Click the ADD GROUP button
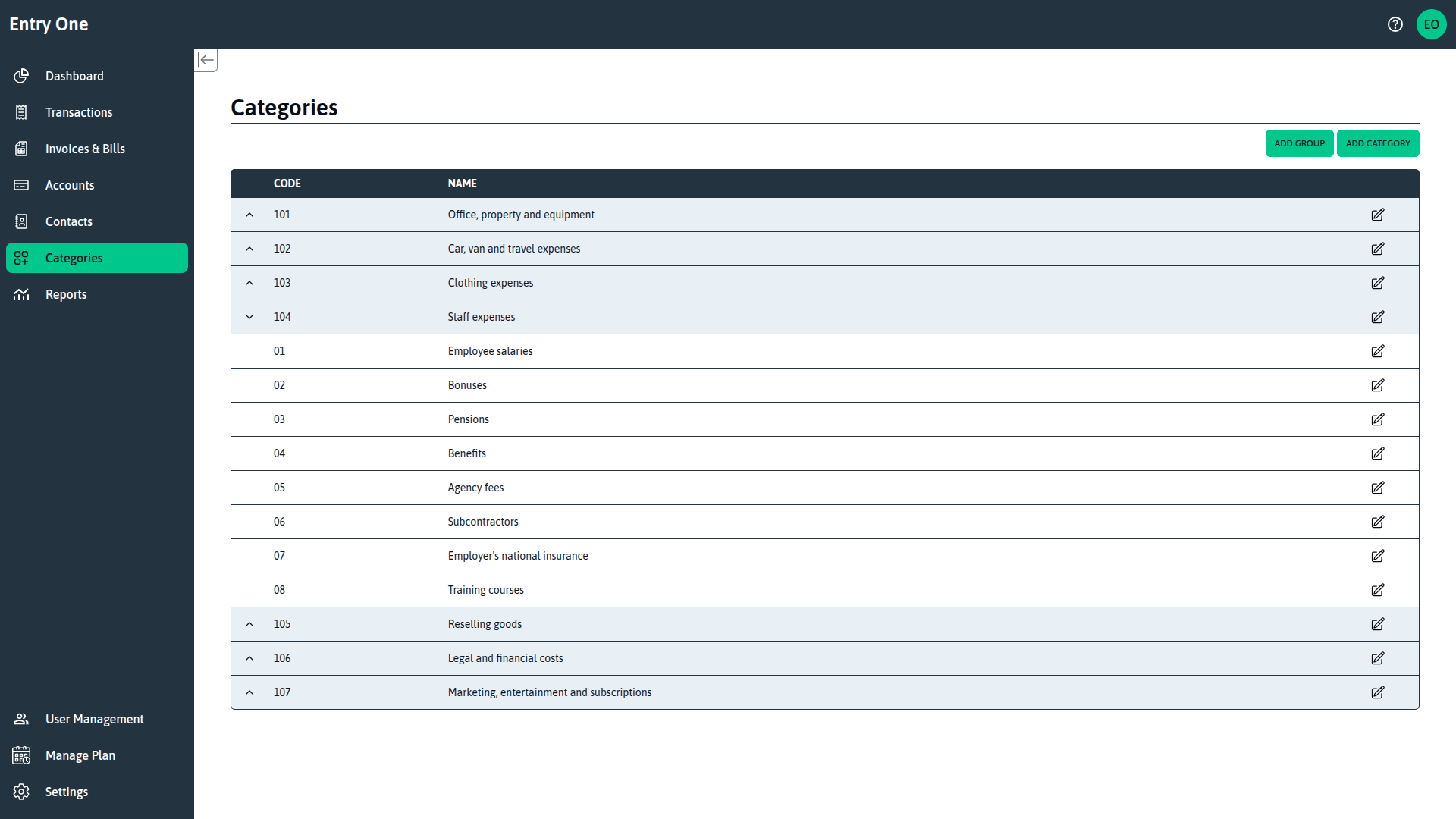Image resolution: width=1456 pixels, height=819 pixels. pyautogui.click(x=1299, y=143)
